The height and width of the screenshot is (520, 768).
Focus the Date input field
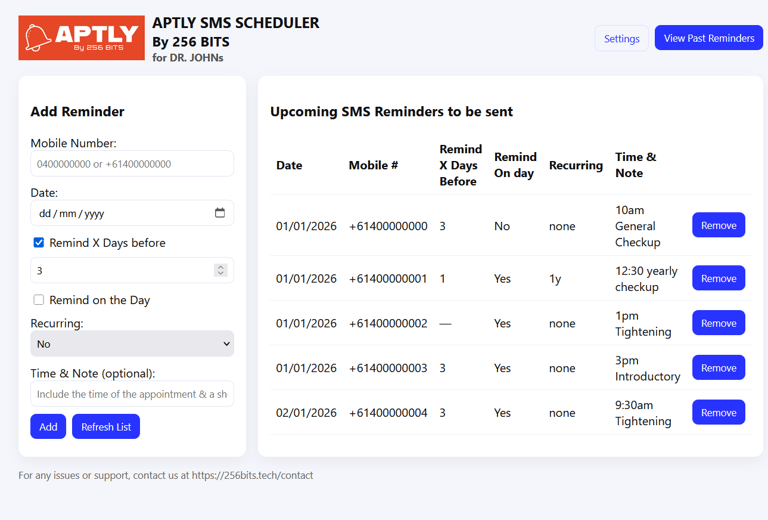click(120, 213)
